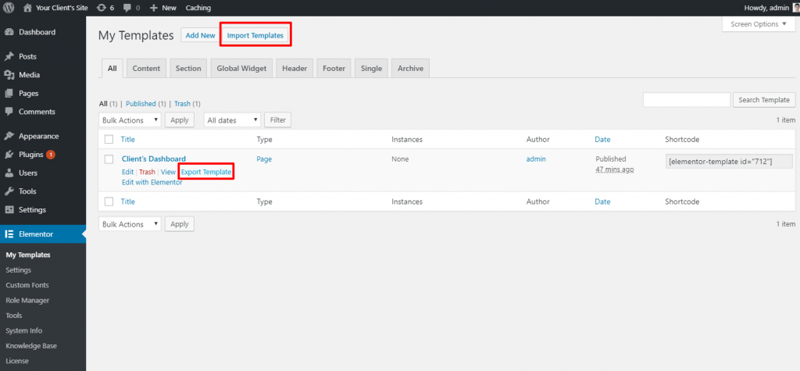The image size is (800, 371).
Task: Expand the Screen Options panel
Action: [x=759, y=24]
